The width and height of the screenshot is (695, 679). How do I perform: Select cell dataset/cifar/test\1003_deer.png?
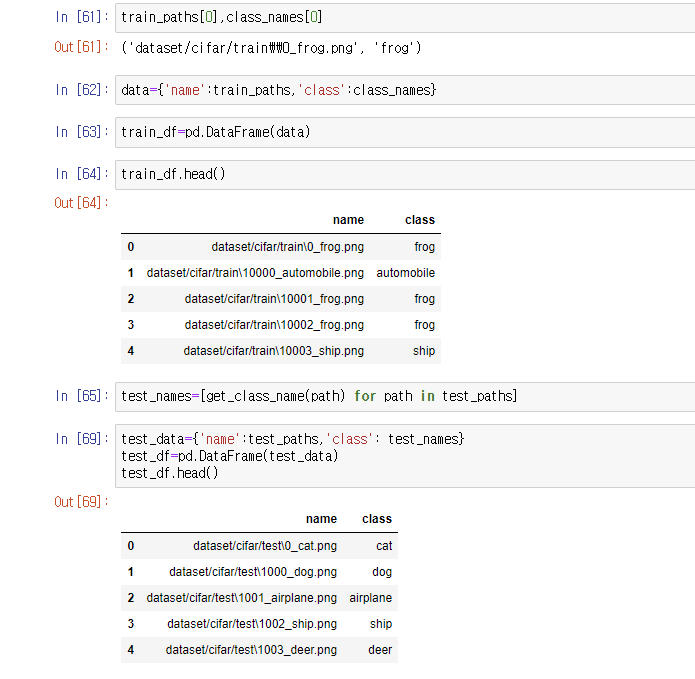coord(251,650)
